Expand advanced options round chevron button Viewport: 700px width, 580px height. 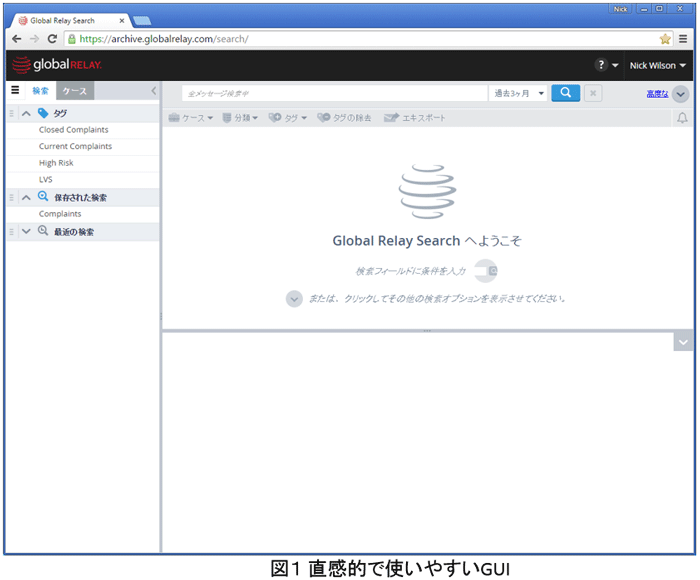681,94
